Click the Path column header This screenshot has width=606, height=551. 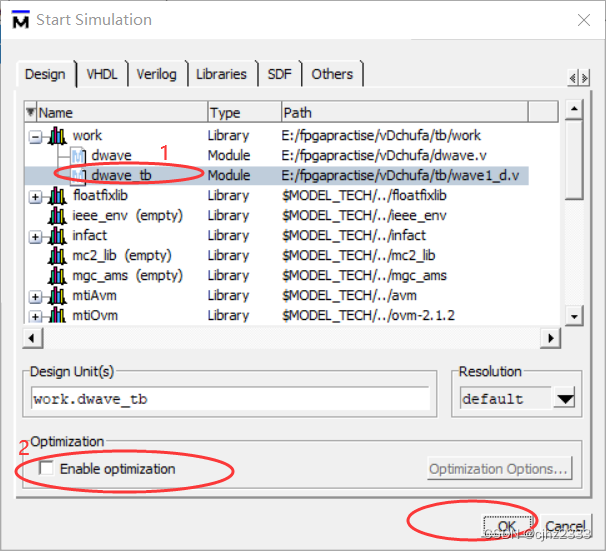[x=404, y=112]
